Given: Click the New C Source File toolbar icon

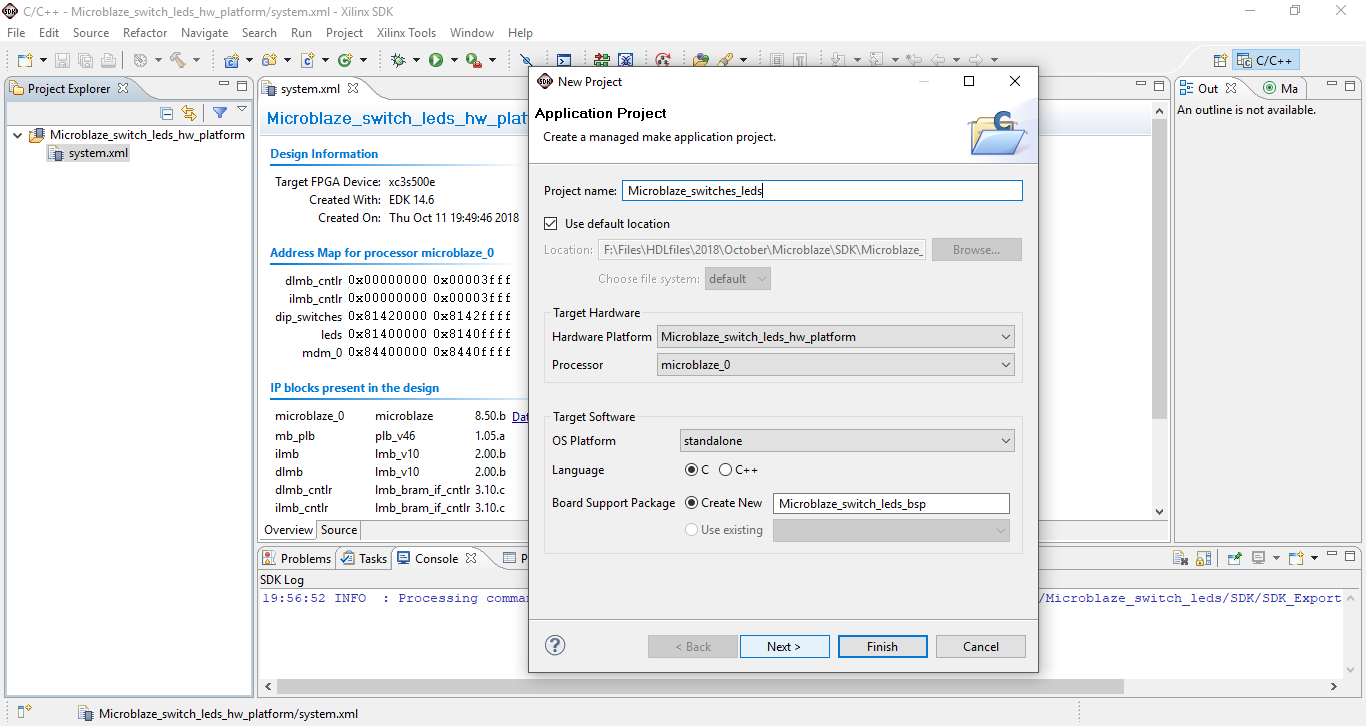Looking at the screenshot, I should (x=308, y=60).
